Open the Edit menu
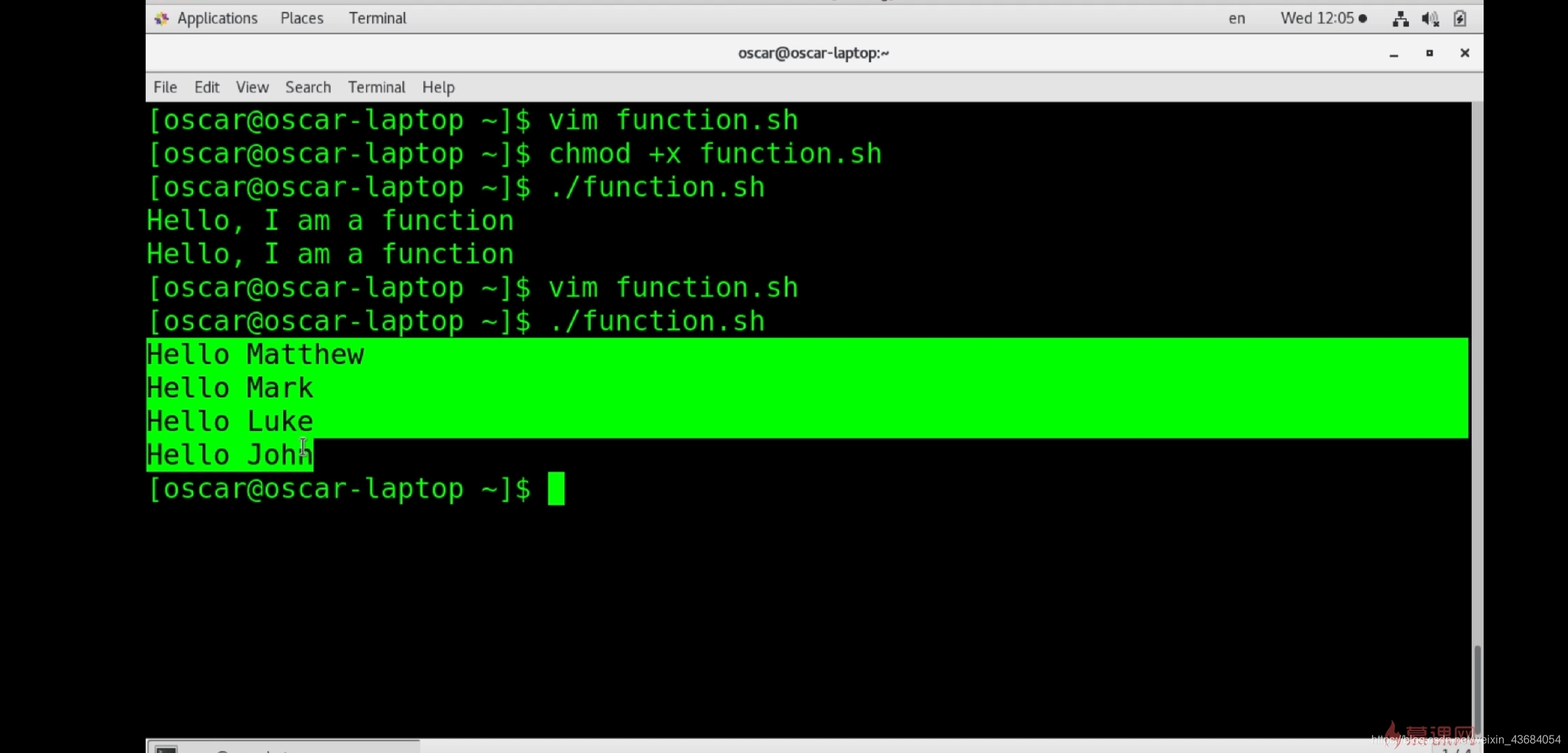The width and height of the screenshot is (1568, 753). (206, 87)
